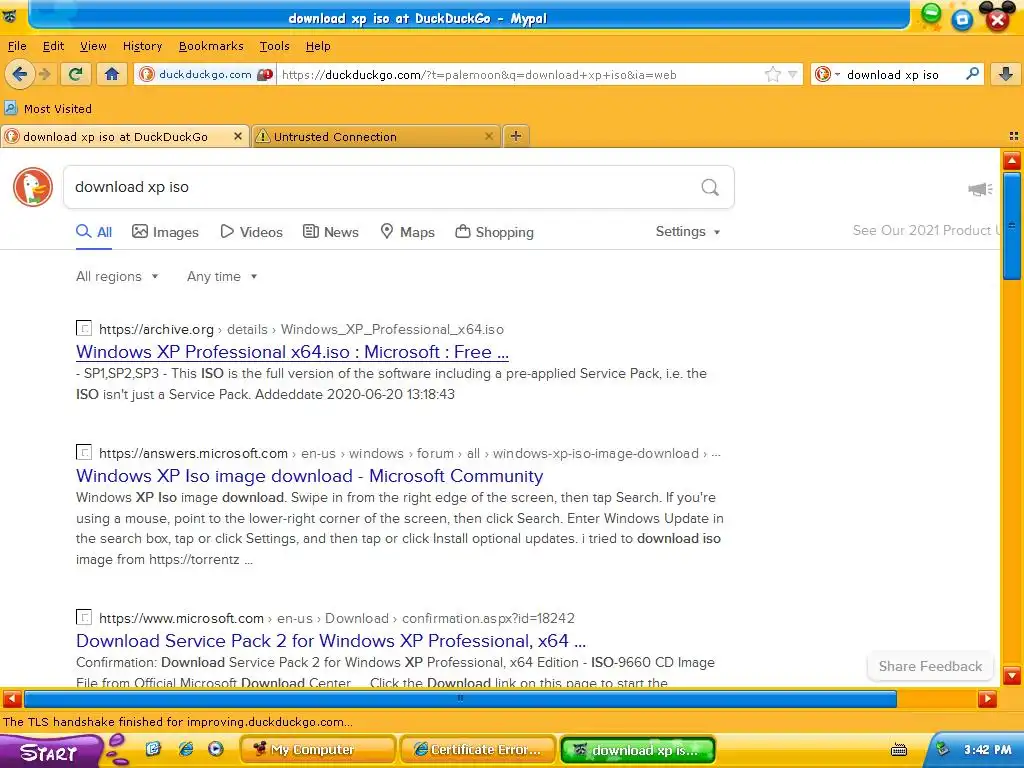Close the Untrusted Connection tab

488,136
